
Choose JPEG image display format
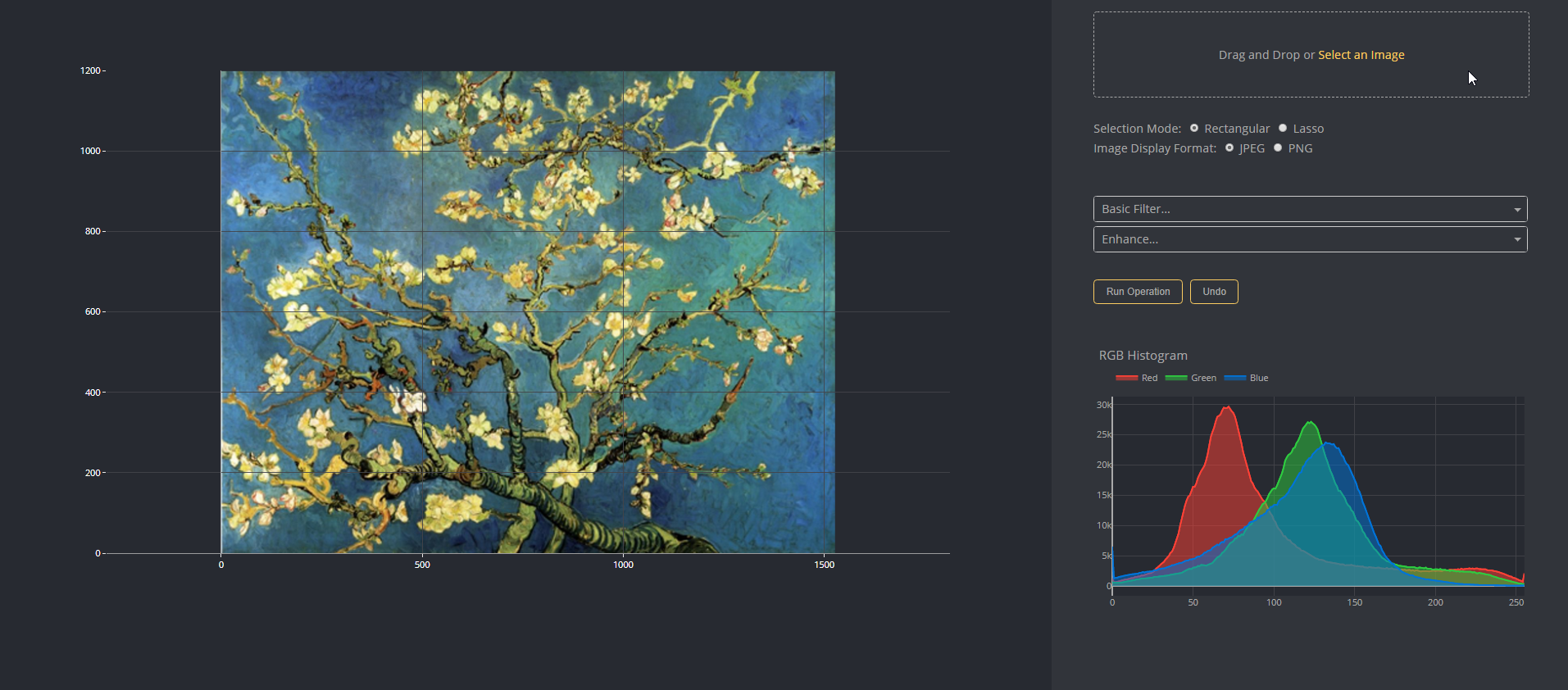(x=1229, y=148)
